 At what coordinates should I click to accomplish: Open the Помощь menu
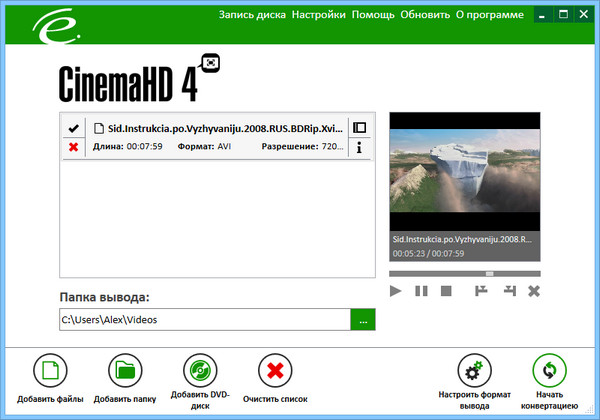(373, 15)
